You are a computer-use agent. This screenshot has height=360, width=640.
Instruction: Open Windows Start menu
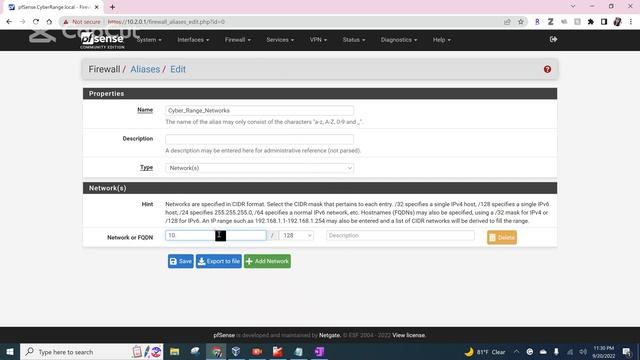pyautogui.click(x=10, y=352)
